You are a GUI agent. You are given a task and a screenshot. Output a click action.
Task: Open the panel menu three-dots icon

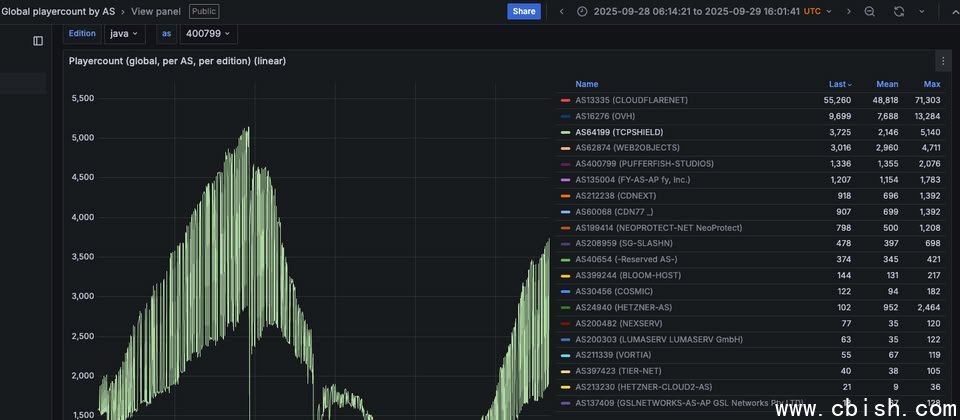click(942, 61)
